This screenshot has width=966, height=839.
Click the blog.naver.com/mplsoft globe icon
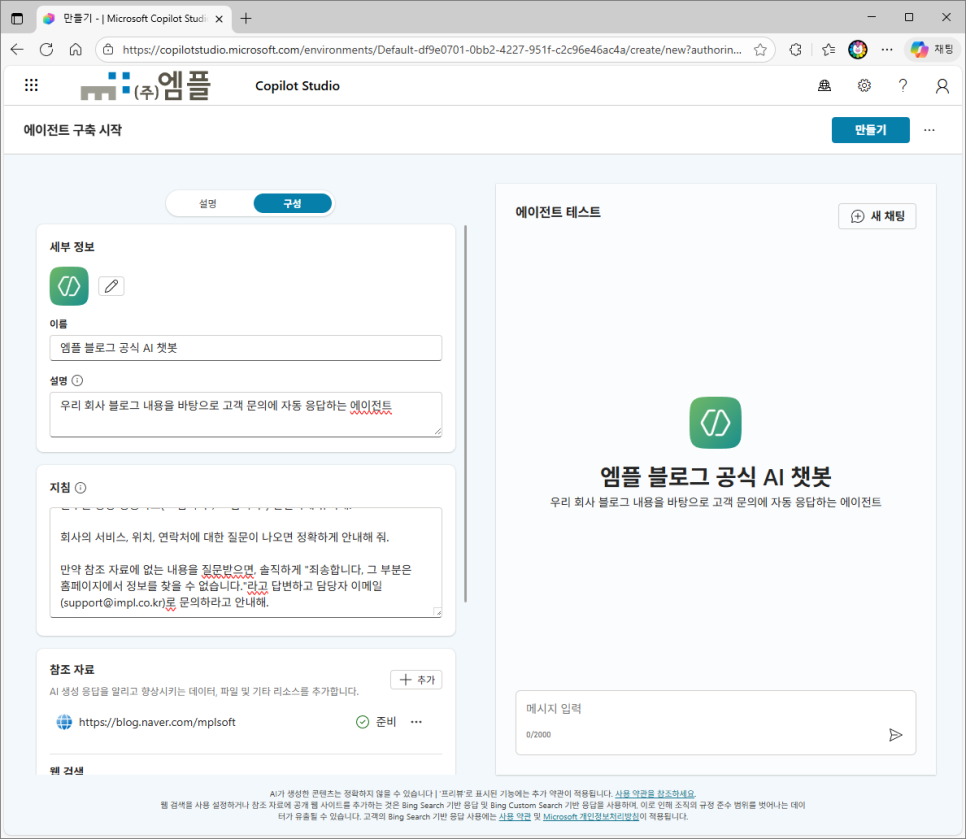(x=64, y=722)
